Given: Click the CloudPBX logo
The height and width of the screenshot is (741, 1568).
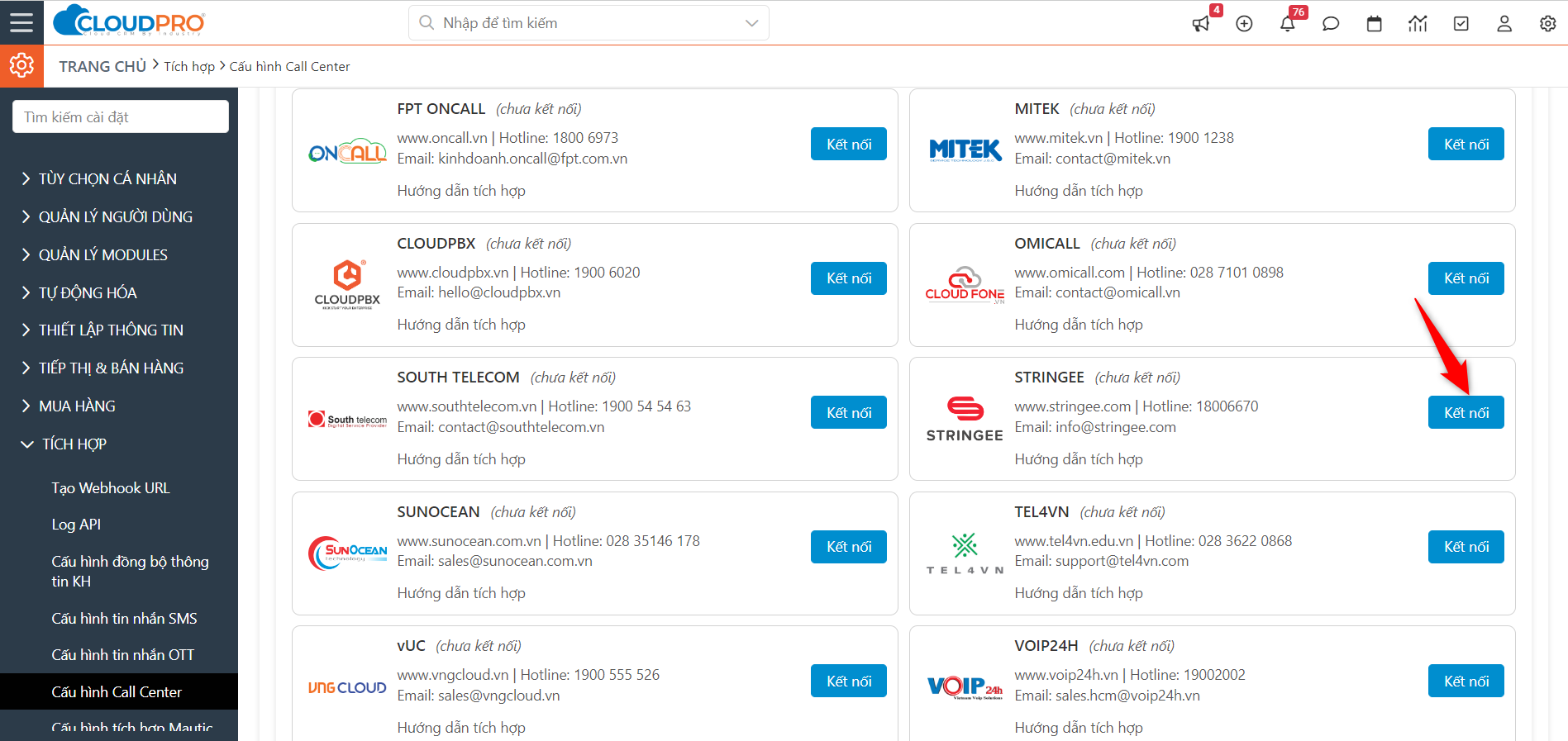Looking at the screenshot, I should pyautogui.click(x=347, y=284).
